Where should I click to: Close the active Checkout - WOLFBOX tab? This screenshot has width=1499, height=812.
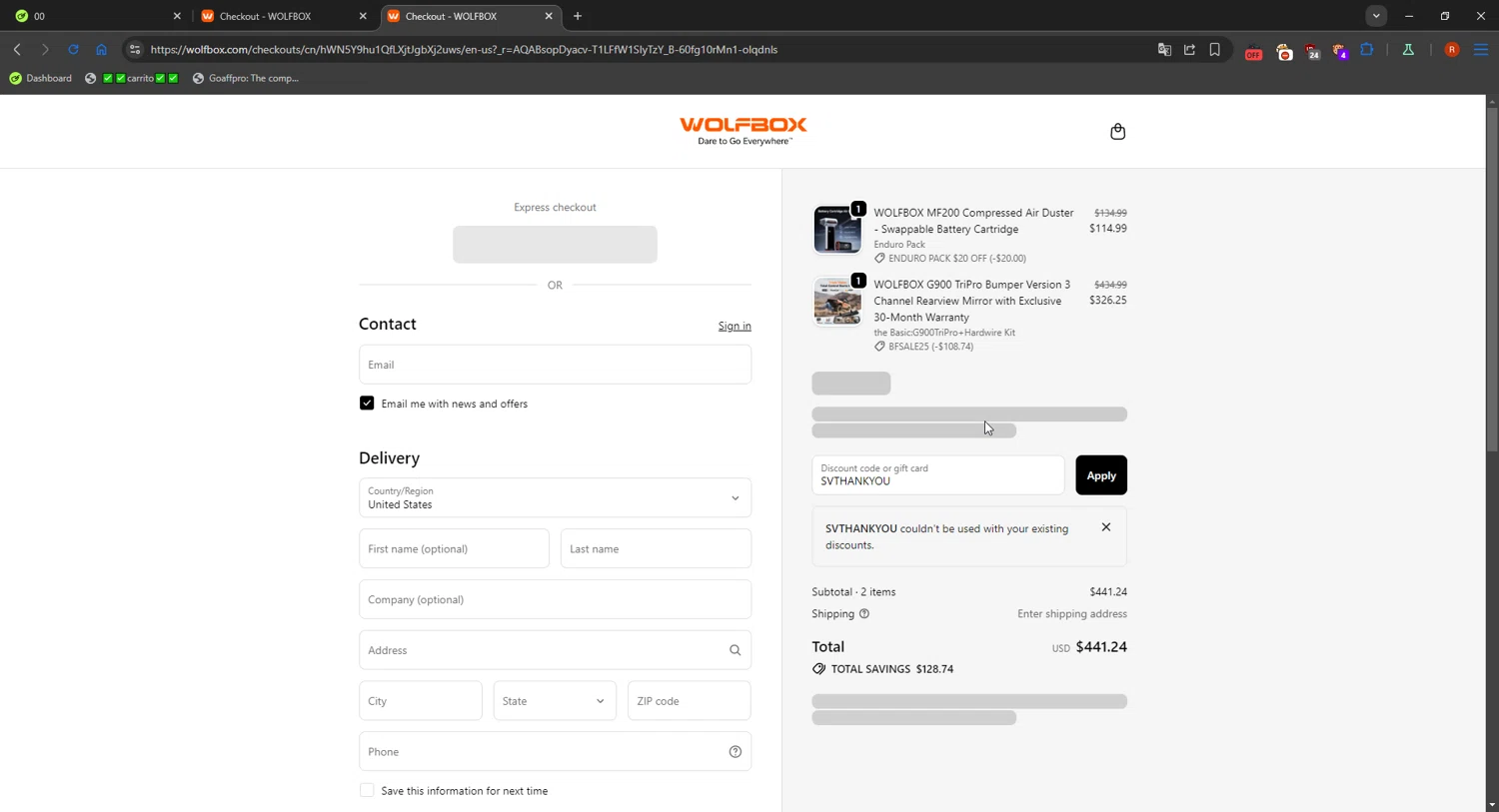point(549,16)
